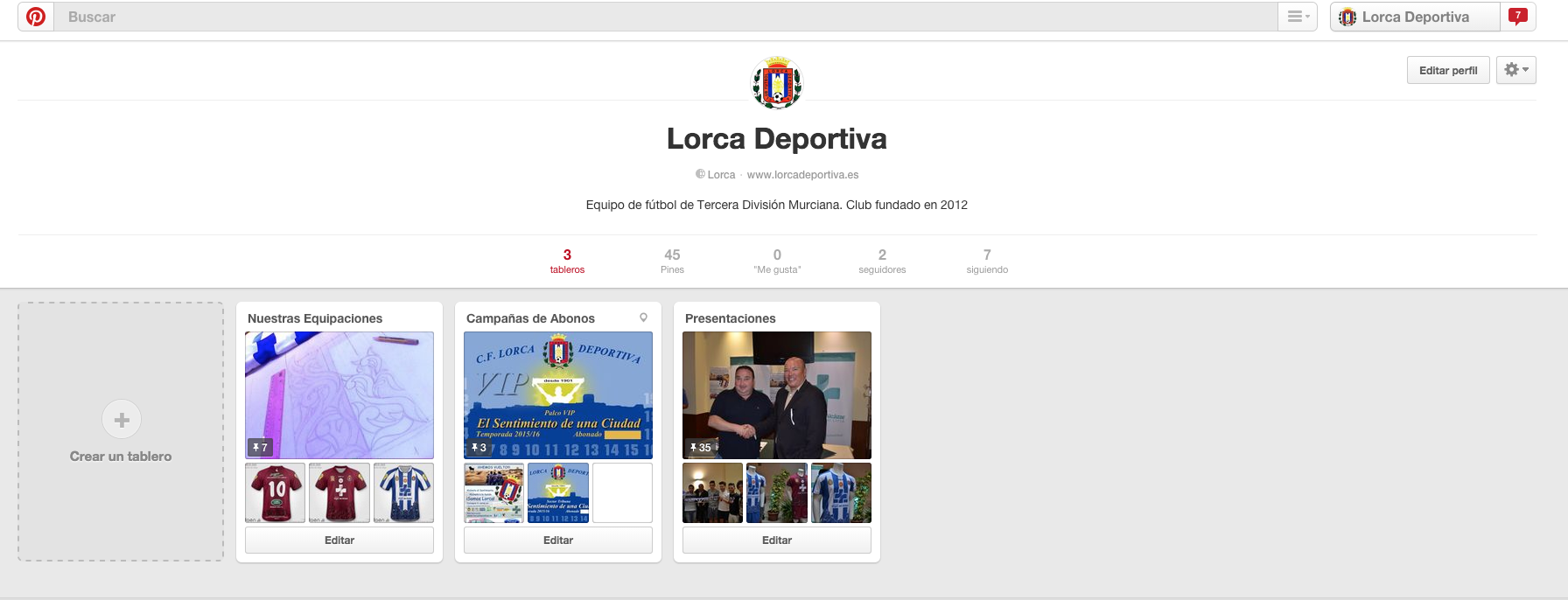This screenshot has height=600, width=1568.
Task: Open the siguiendo tab
Action: pyautogui.click(x=987, y=261)
